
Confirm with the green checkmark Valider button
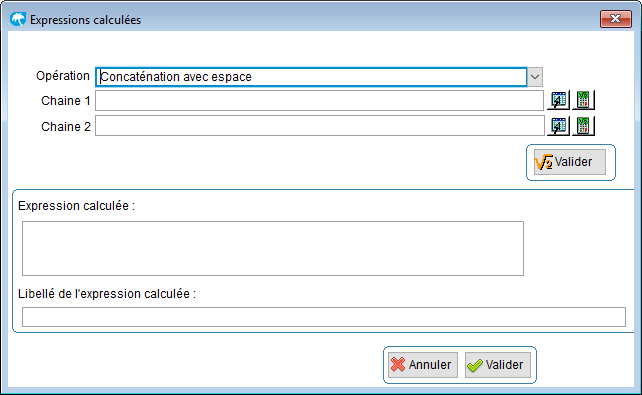tap(497, 365)
